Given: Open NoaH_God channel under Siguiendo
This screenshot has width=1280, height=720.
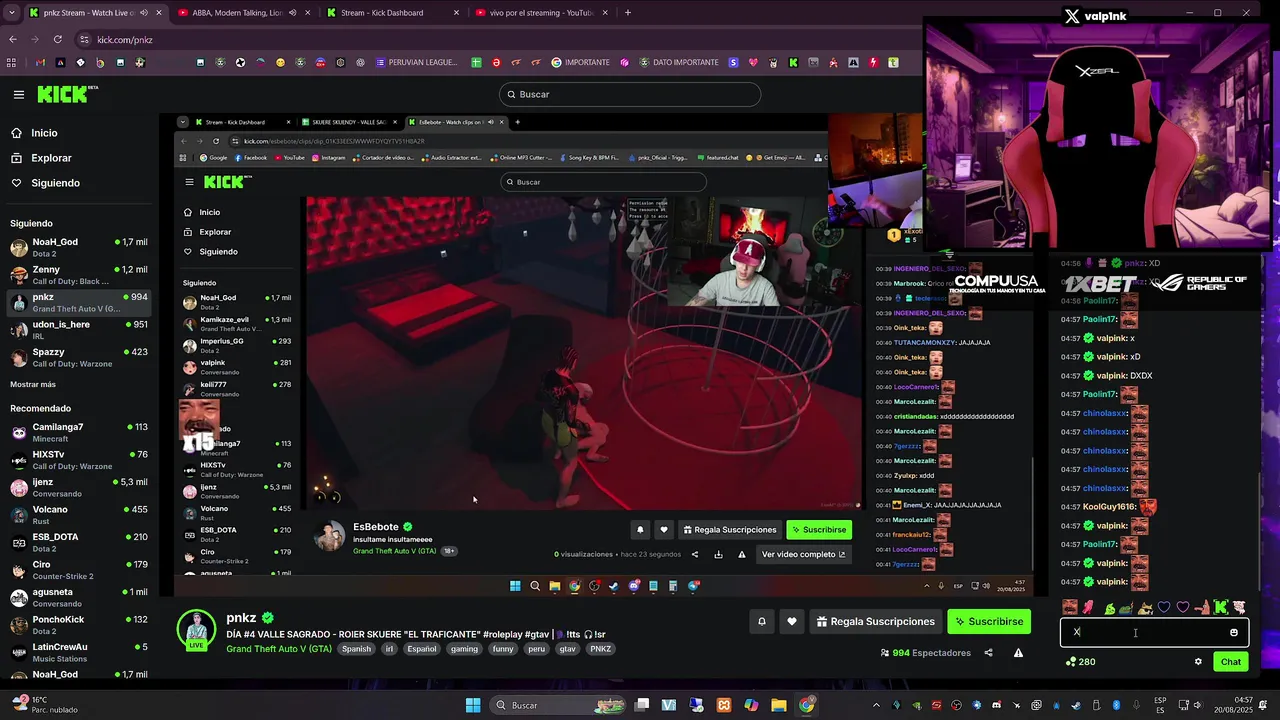Looking at the screenshot, I should point(79,247).
